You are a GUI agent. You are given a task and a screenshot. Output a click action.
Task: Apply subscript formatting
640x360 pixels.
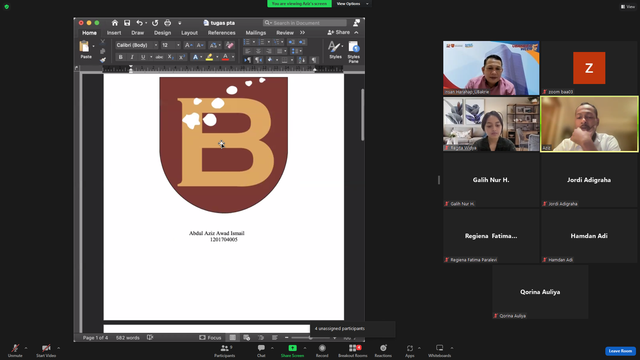(x=171, y=57)
